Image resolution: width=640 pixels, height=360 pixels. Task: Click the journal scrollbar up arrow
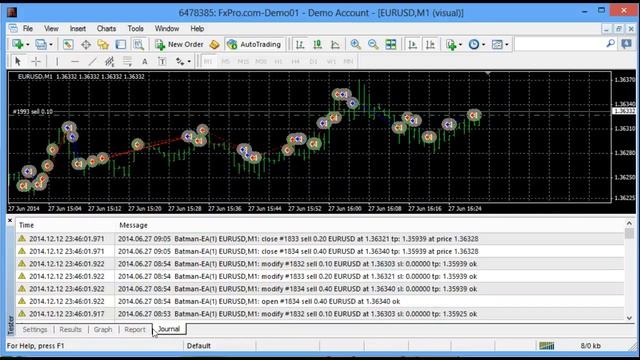click(629, 223)
